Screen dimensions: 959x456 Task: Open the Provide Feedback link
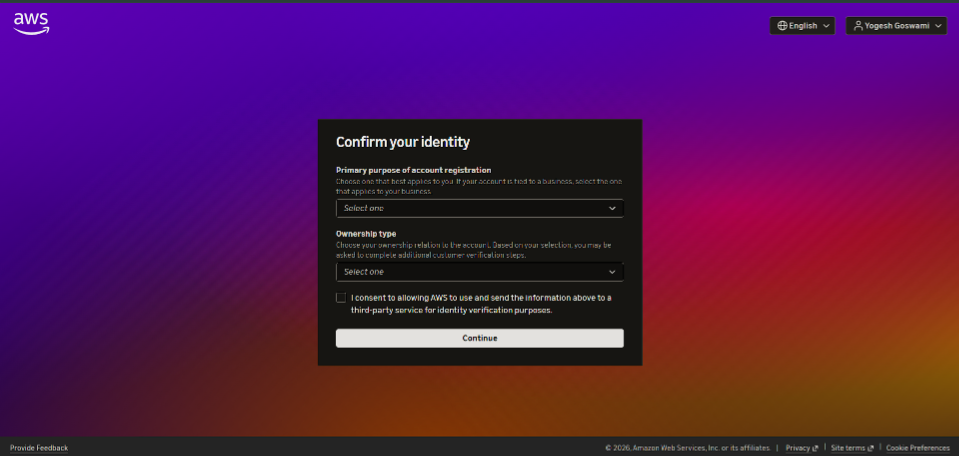(x=39, y=448)
